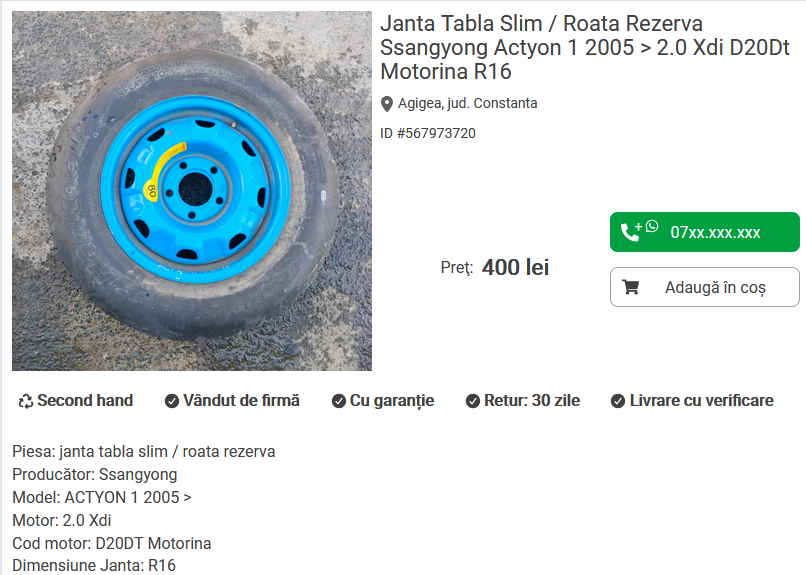This screenshot has height=575, width=806.
Task: Click the phone and WhatsApp icon
Action: (x=639, y=231)
